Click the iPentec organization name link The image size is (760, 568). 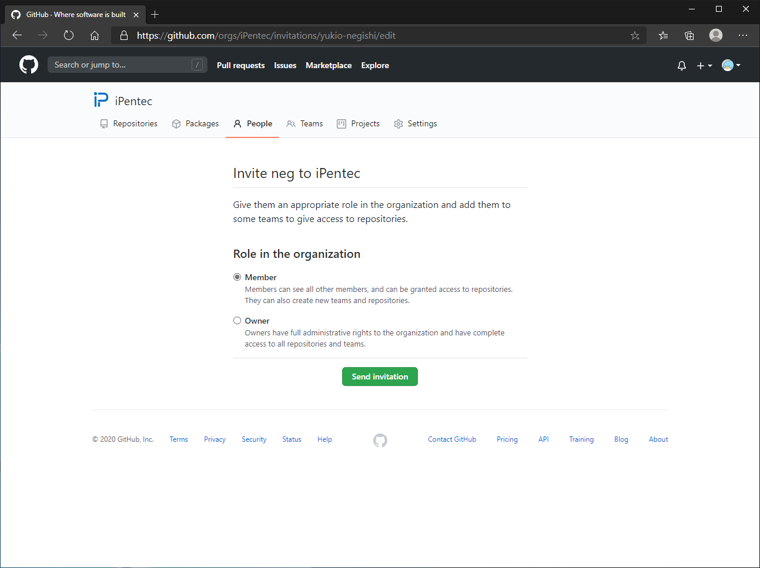[133, 101]
